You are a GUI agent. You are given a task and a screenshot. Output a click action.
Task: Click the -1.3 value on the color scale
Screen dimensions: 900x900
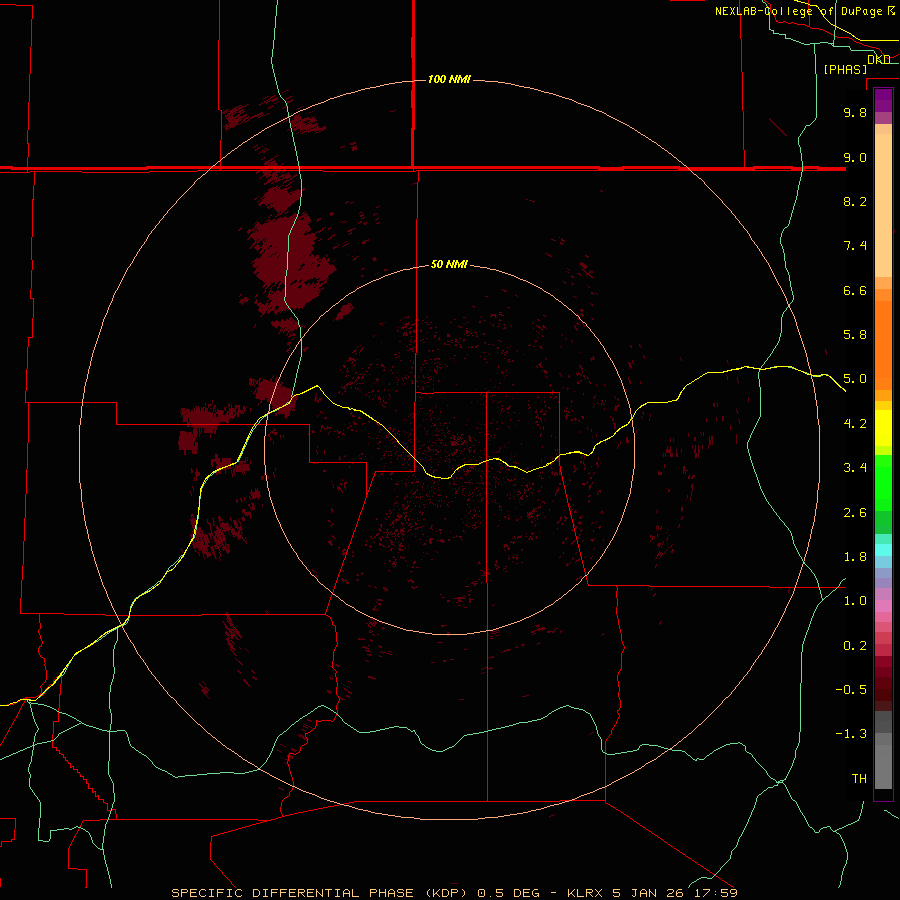click(x=851, y=734)
